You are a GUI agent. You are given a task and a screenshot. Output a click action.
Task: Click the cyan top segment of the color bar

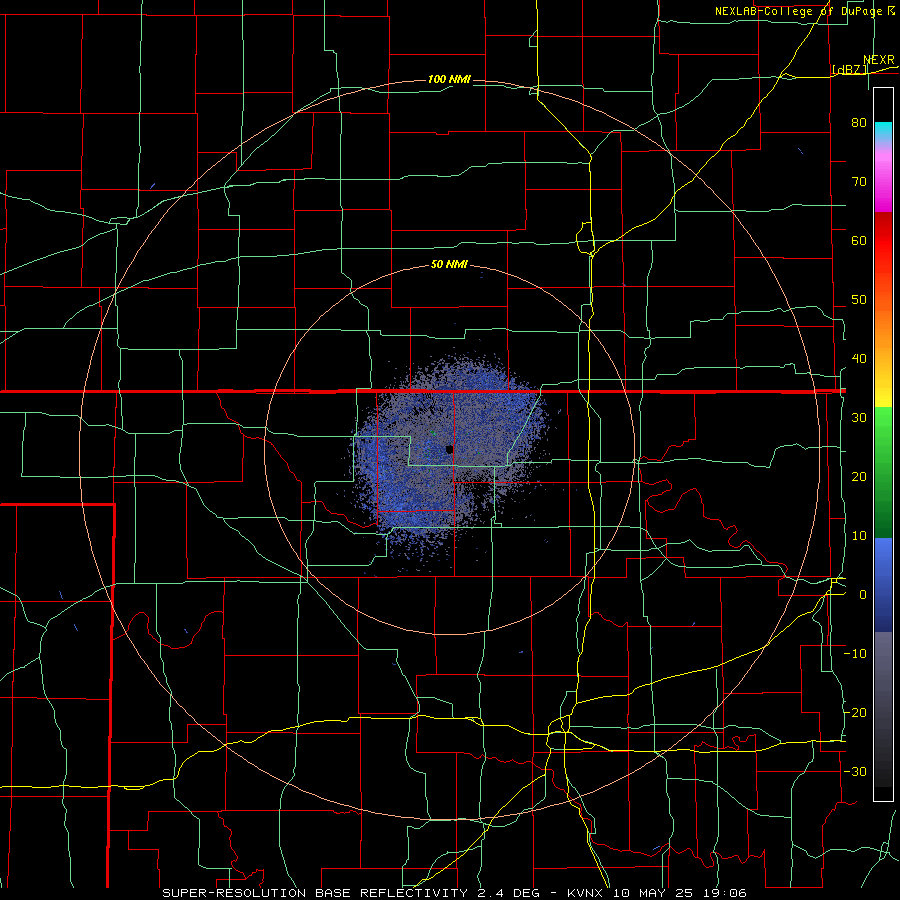(x=883, y=132)
